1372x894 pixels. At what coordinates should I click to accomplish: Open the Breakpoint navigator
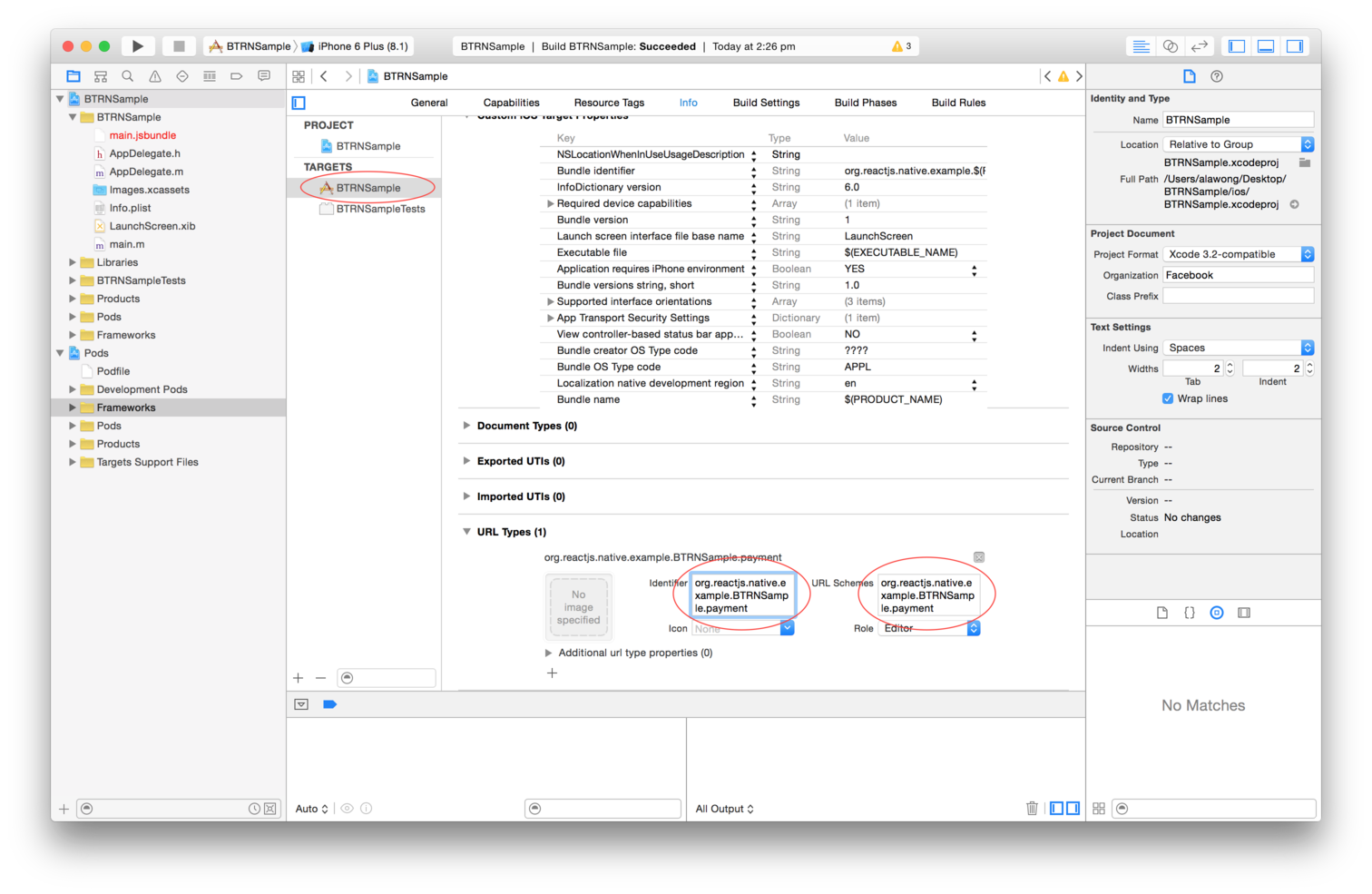pyautogui.click(x=237, y=76)
